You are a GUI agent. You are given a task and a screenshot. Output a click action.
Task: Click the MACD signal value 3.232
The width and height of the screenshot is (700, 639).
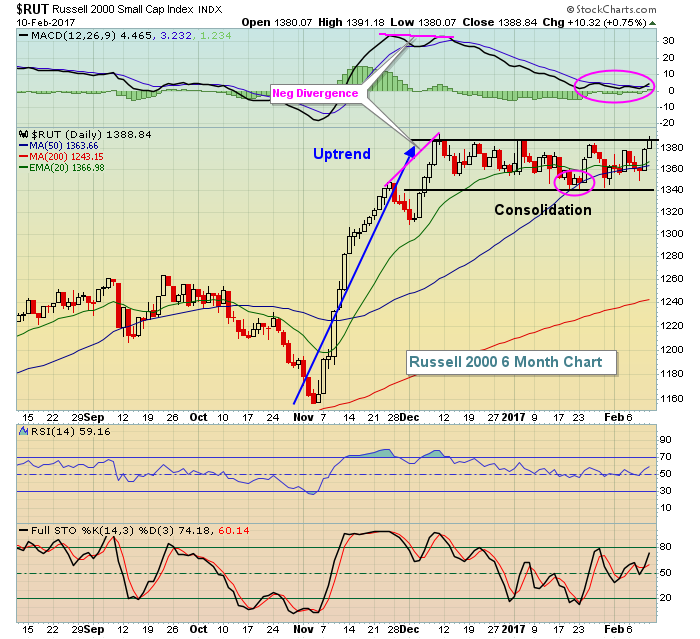coord(176,35)
